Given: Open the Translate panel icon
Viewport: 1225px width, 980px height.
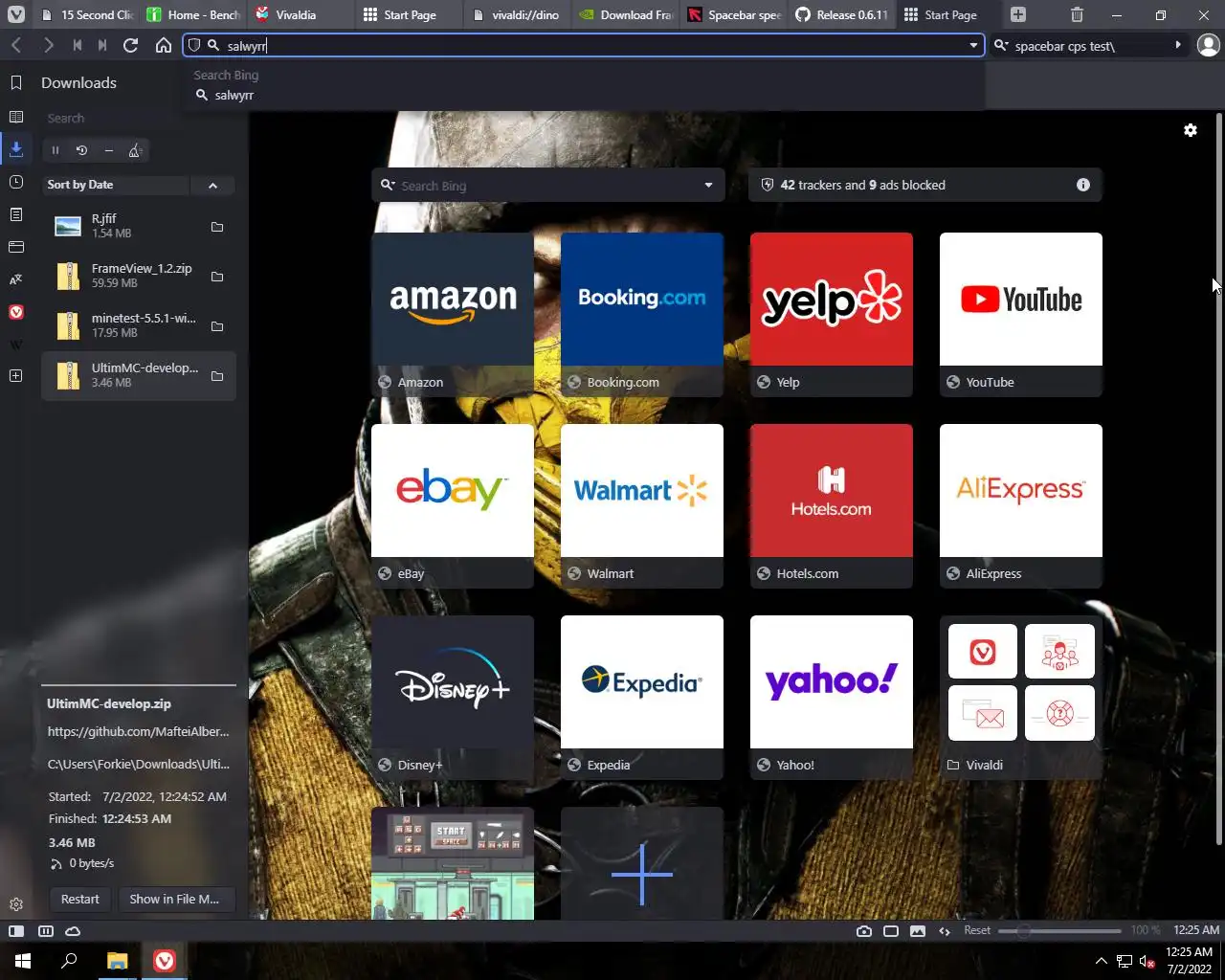Looking at the screenshot, I should click(16, 279).
